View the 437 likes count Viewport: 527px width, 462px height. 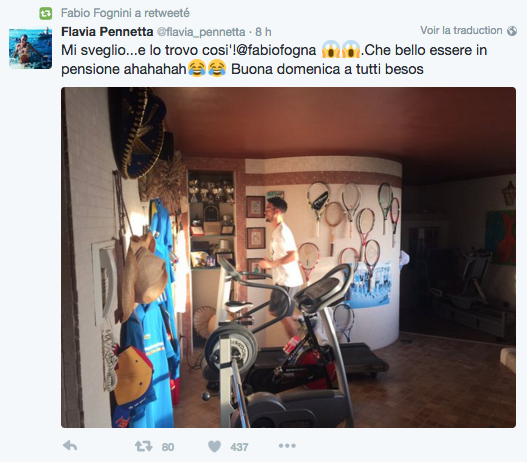pos(239,447)
